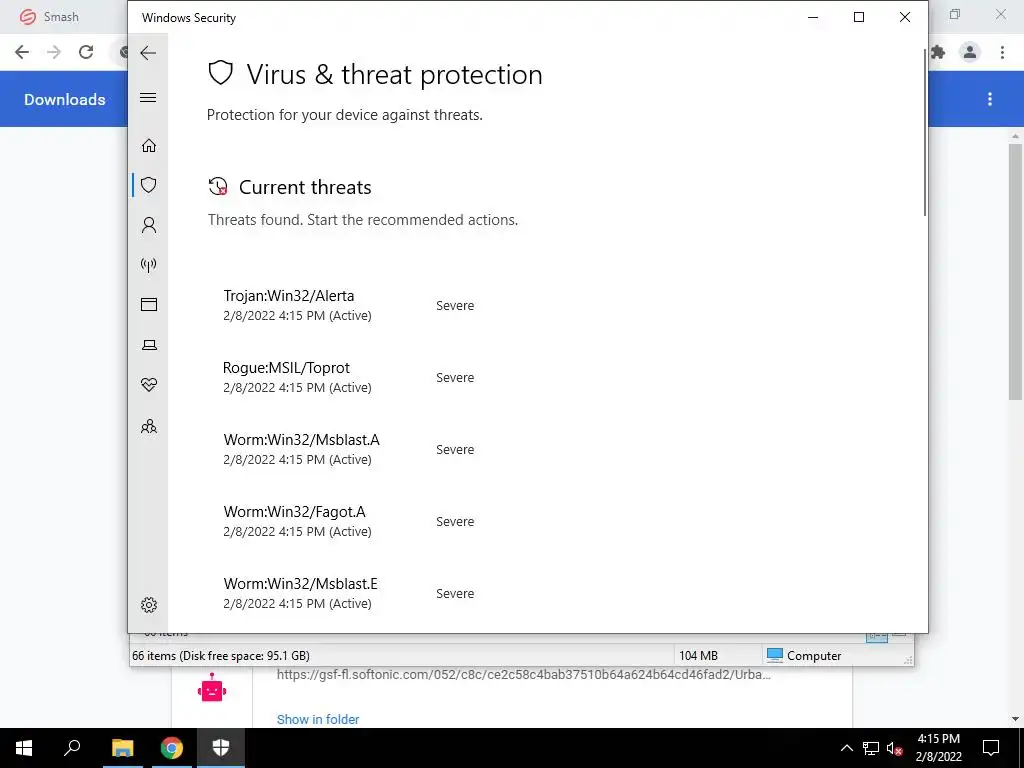Click the softonic download URL link
1024x768 pixels.
pyautogui.click(x=524, y=675)
